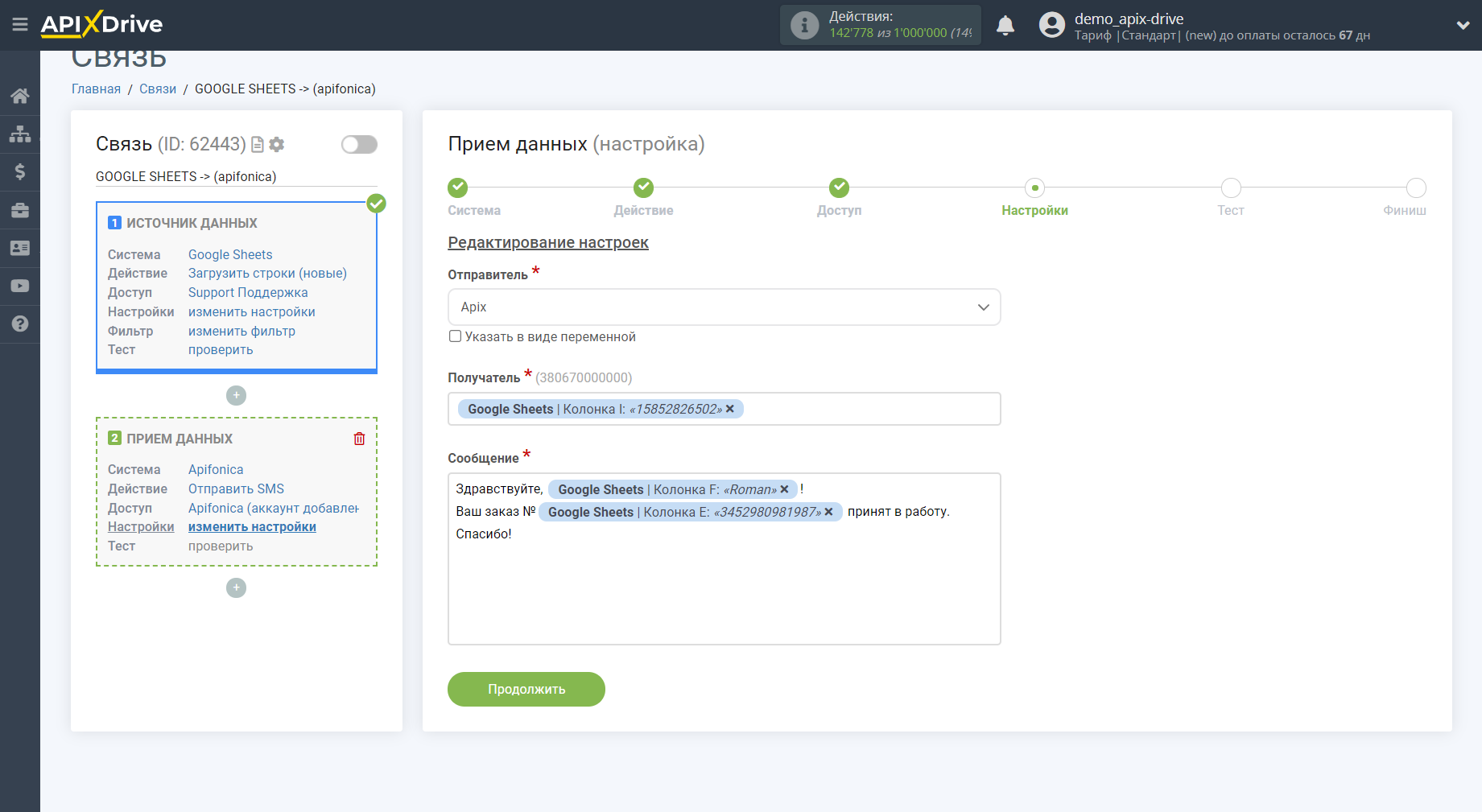Viewport: 1482px width, 812px height.
Task: Click the info icon next to Действия
Action: (x=804, y=25)
